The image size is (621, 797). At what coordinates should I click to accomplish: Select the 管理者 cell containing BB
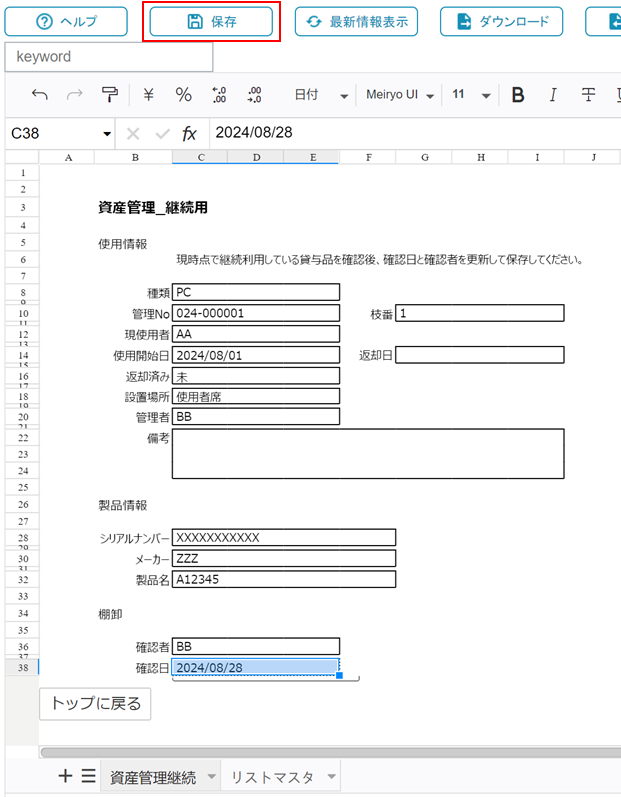pos(256,416)
